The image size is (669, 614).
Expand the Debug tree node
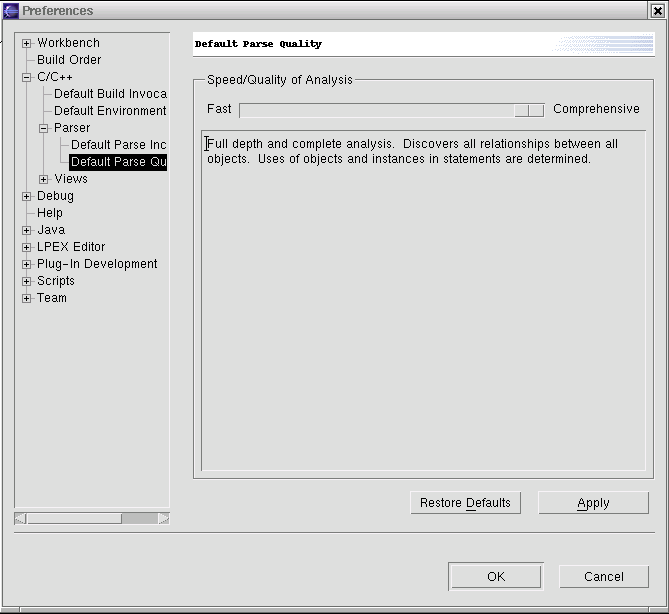point(27,197)
